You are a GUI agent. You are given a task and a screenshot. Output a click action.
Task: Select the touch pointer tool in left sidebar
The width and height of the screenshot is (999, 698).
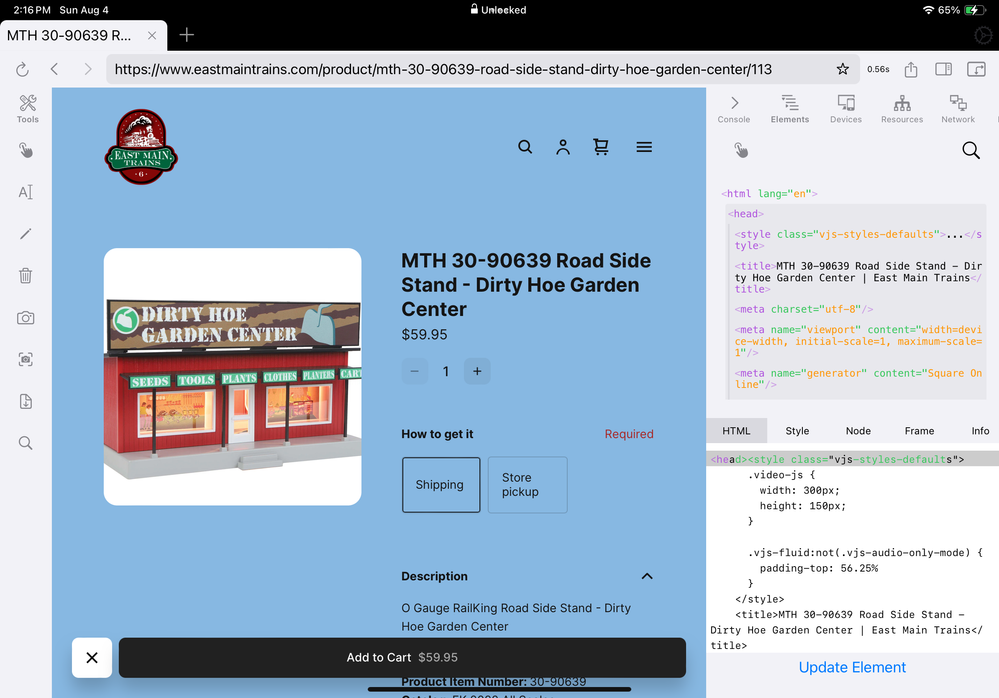click(25, 150)
